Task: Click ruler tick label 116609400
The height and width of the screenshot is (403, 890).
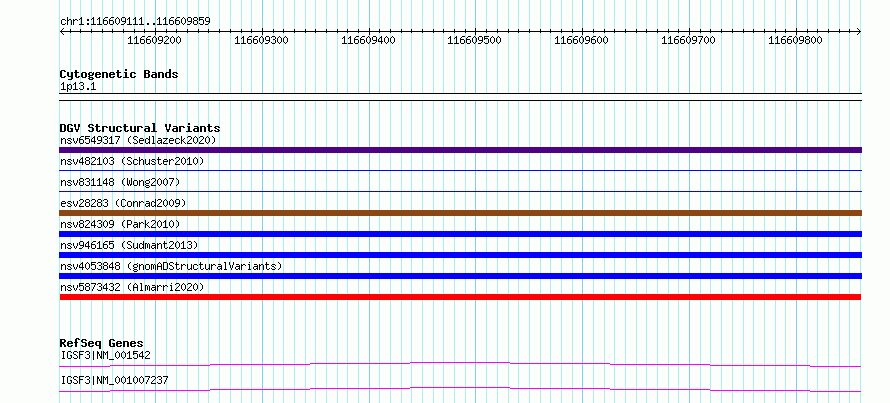Action: (x=369, y=40)
